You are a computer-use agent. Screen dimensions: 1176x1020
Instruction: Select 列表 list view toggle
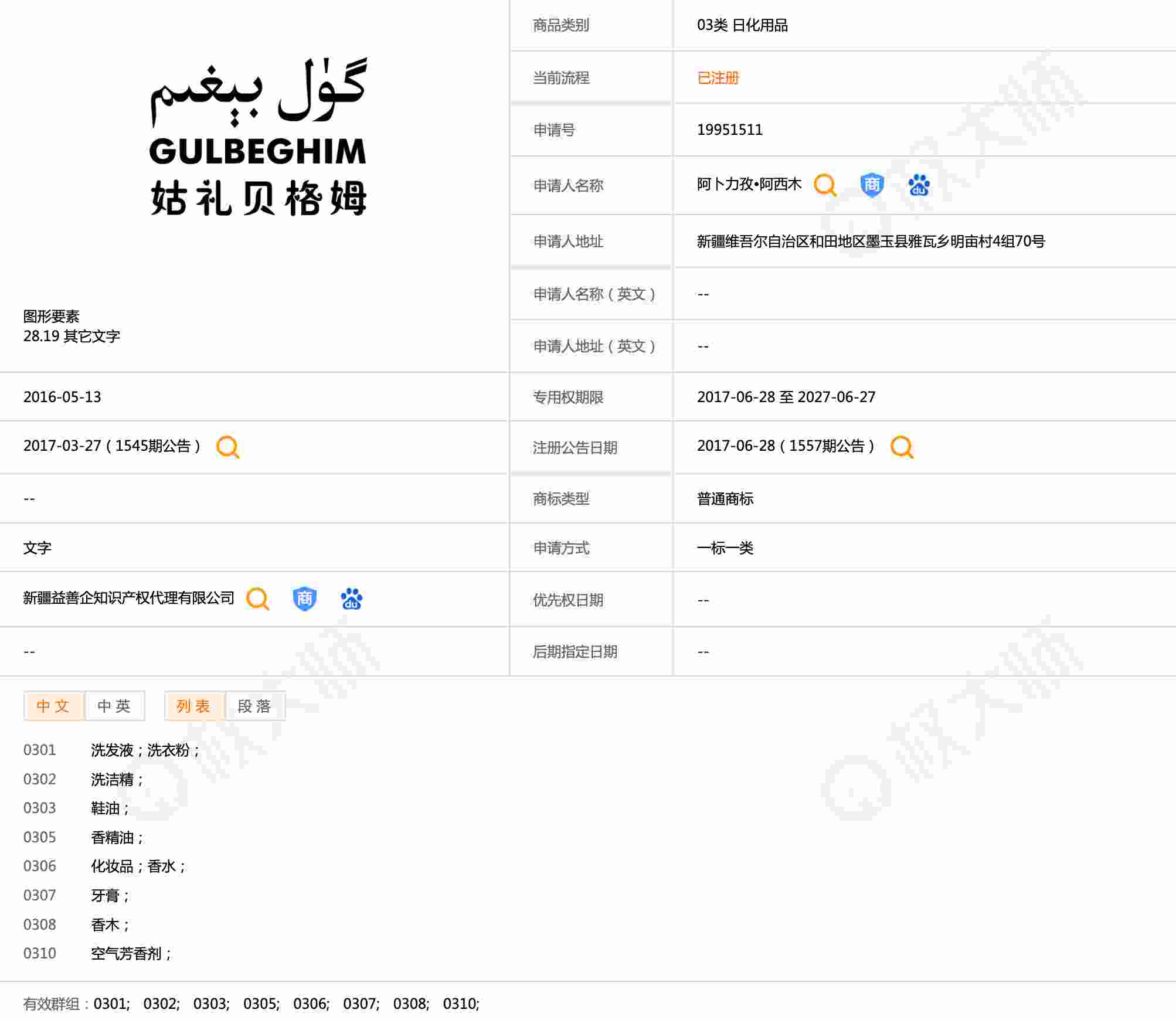193,706
